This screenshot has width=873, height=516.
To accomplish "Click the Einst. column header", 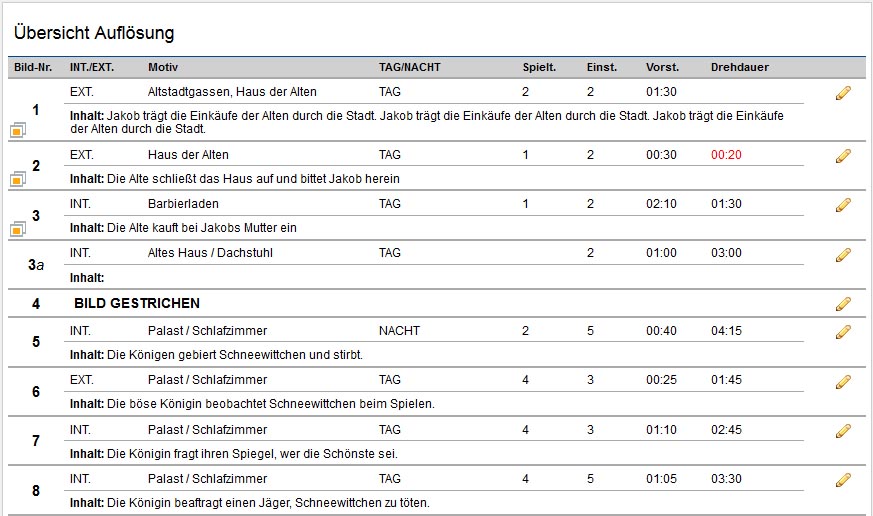I will point(602,67).
